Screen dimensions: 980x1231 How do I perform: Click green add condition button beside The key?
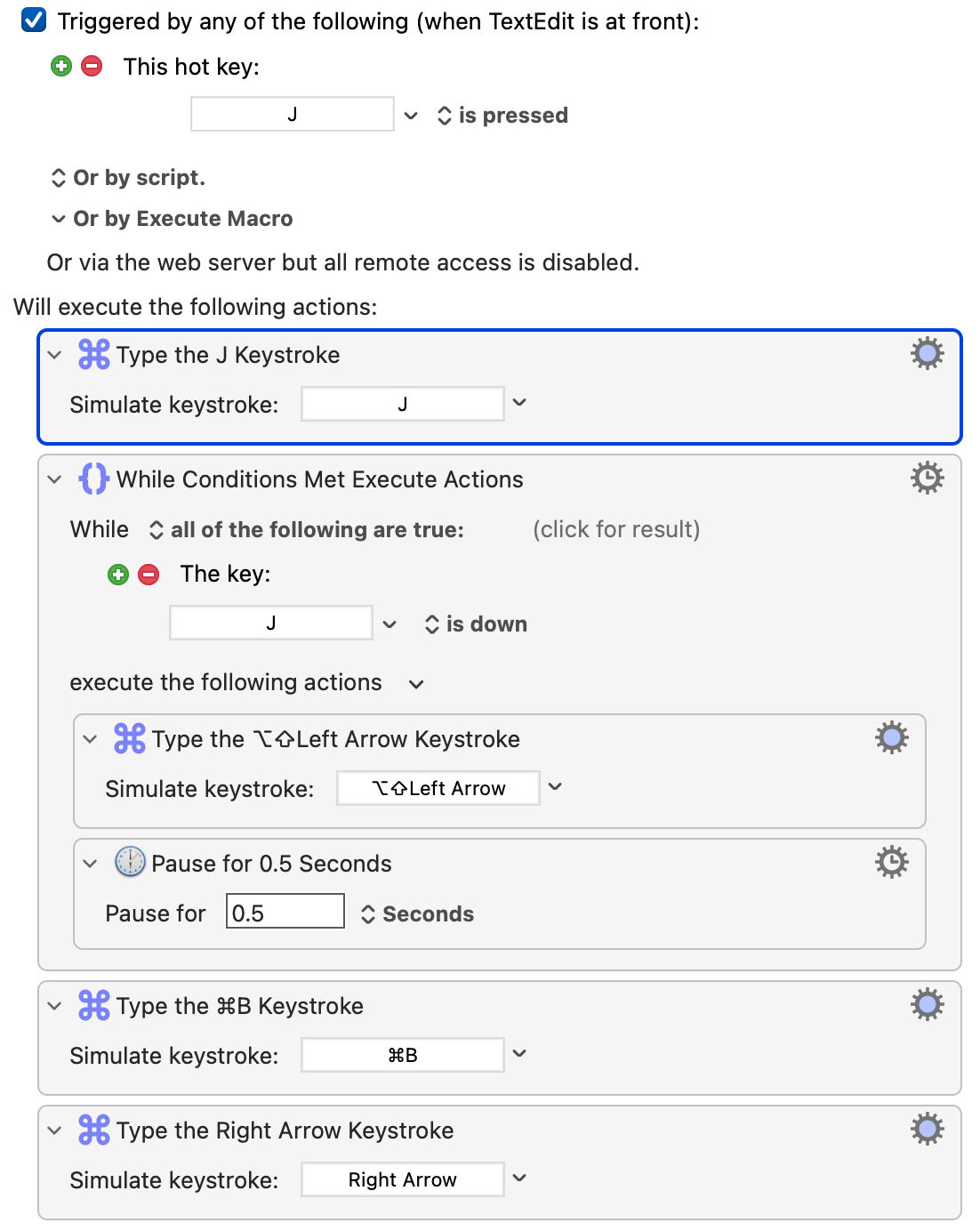click(x=118, y=575)
